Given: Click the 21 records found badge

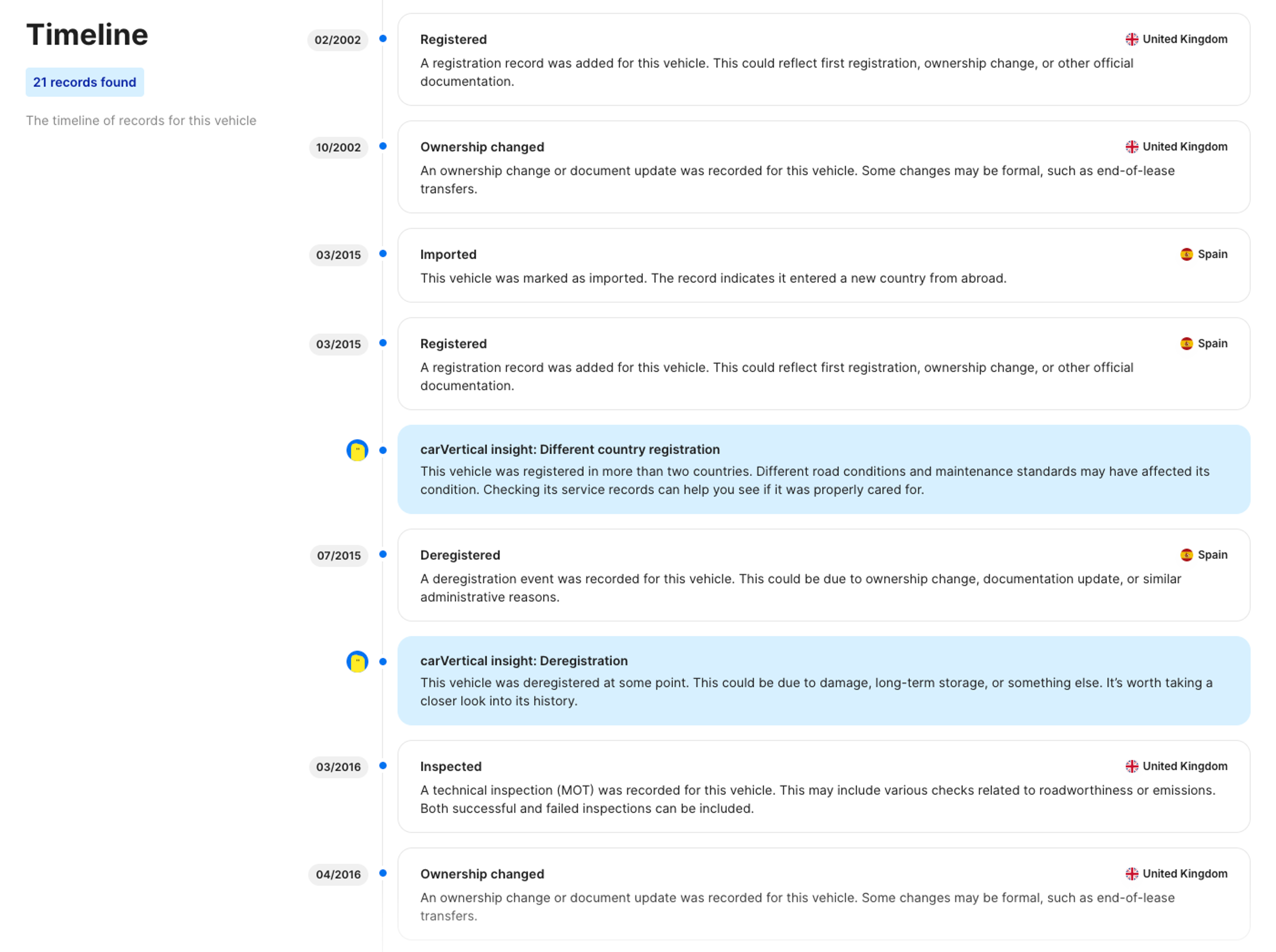Looking at the screenshot, I should pyautogui.click(x=85, y=82).
